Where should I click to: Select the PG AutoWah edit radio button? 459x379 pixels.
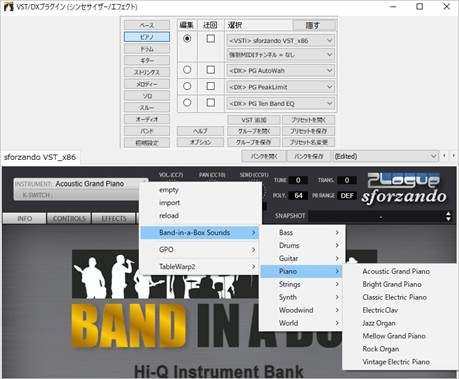tap(187, 70)
